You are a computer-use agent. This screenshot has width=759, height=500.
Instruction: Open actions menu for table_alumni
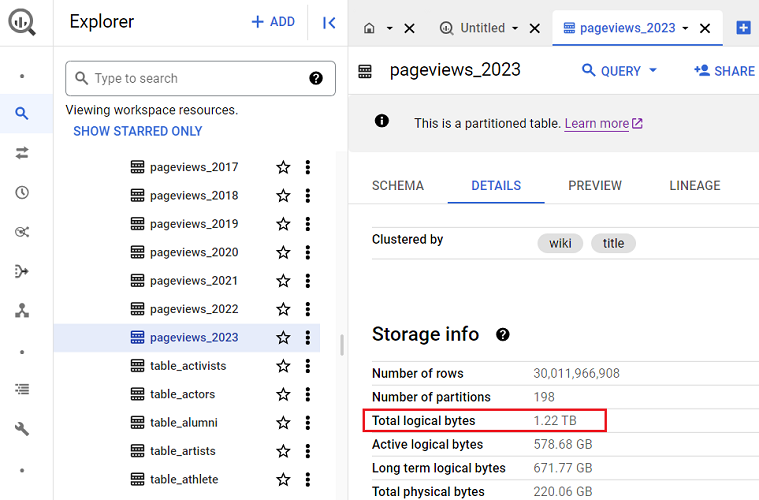(308, 423)
